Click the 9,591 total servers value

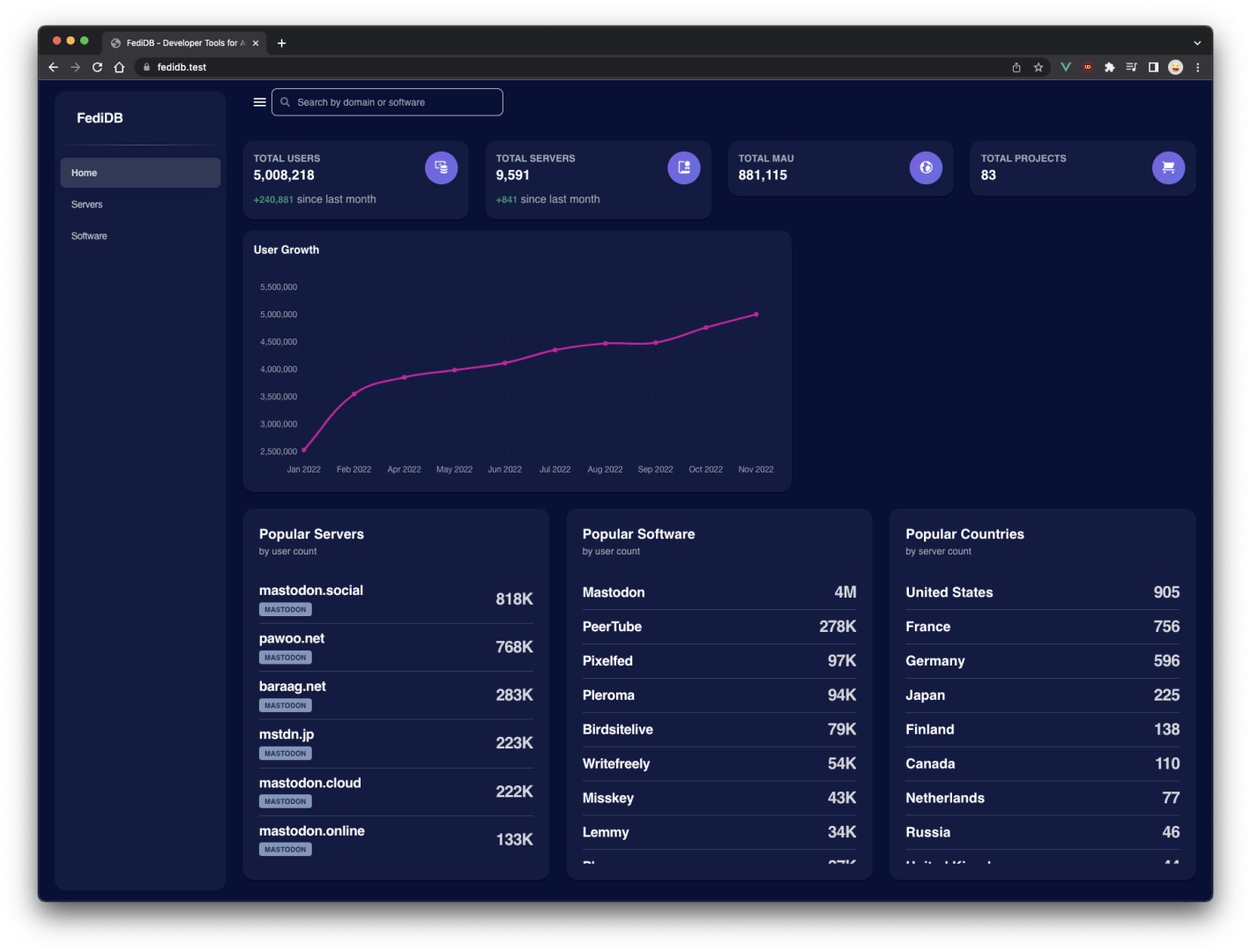click(x=513, y=175)
